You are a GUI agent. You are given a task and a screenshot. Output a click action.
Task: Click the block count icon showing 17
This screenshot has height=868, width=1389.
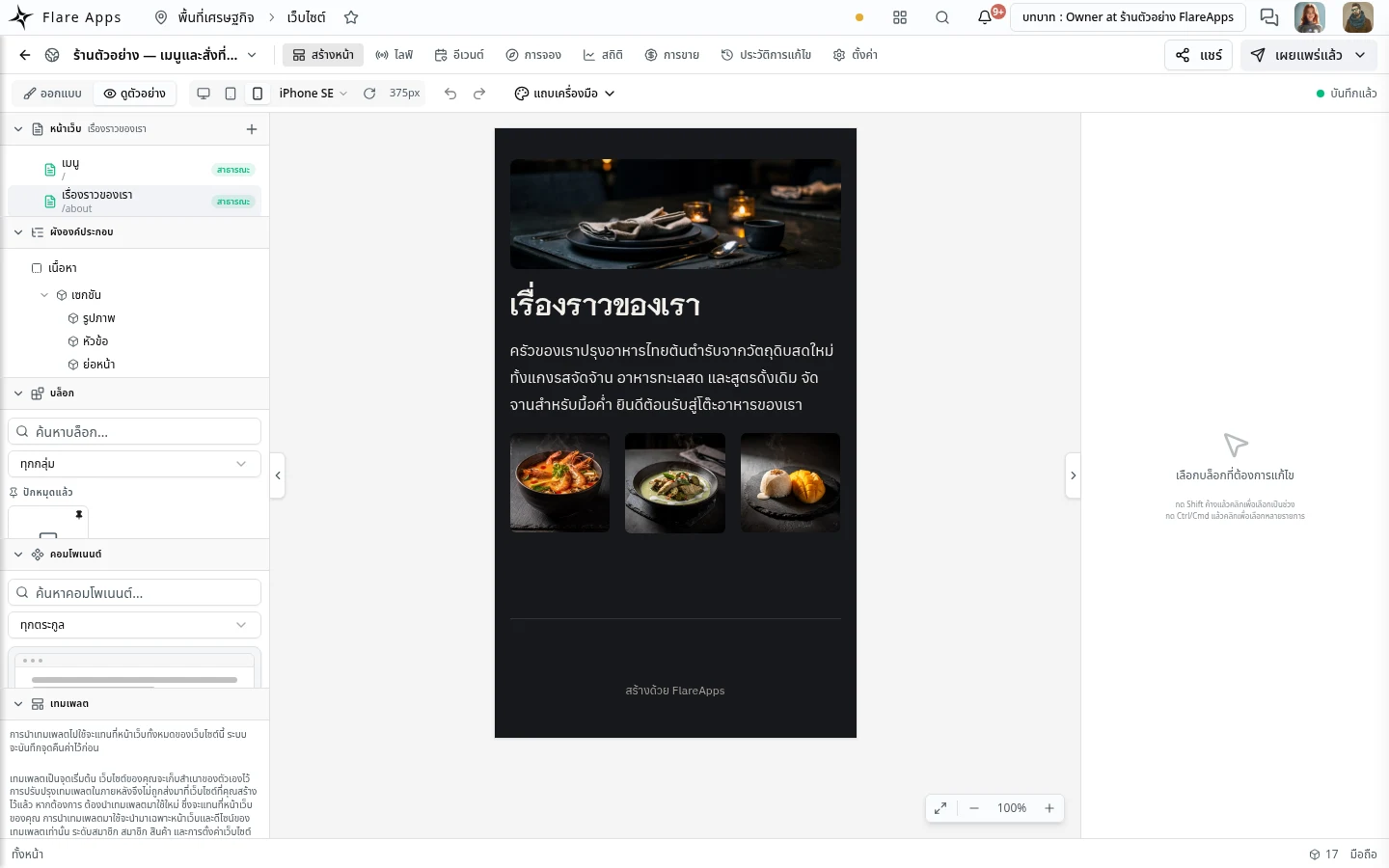(x=1315, y=854)
